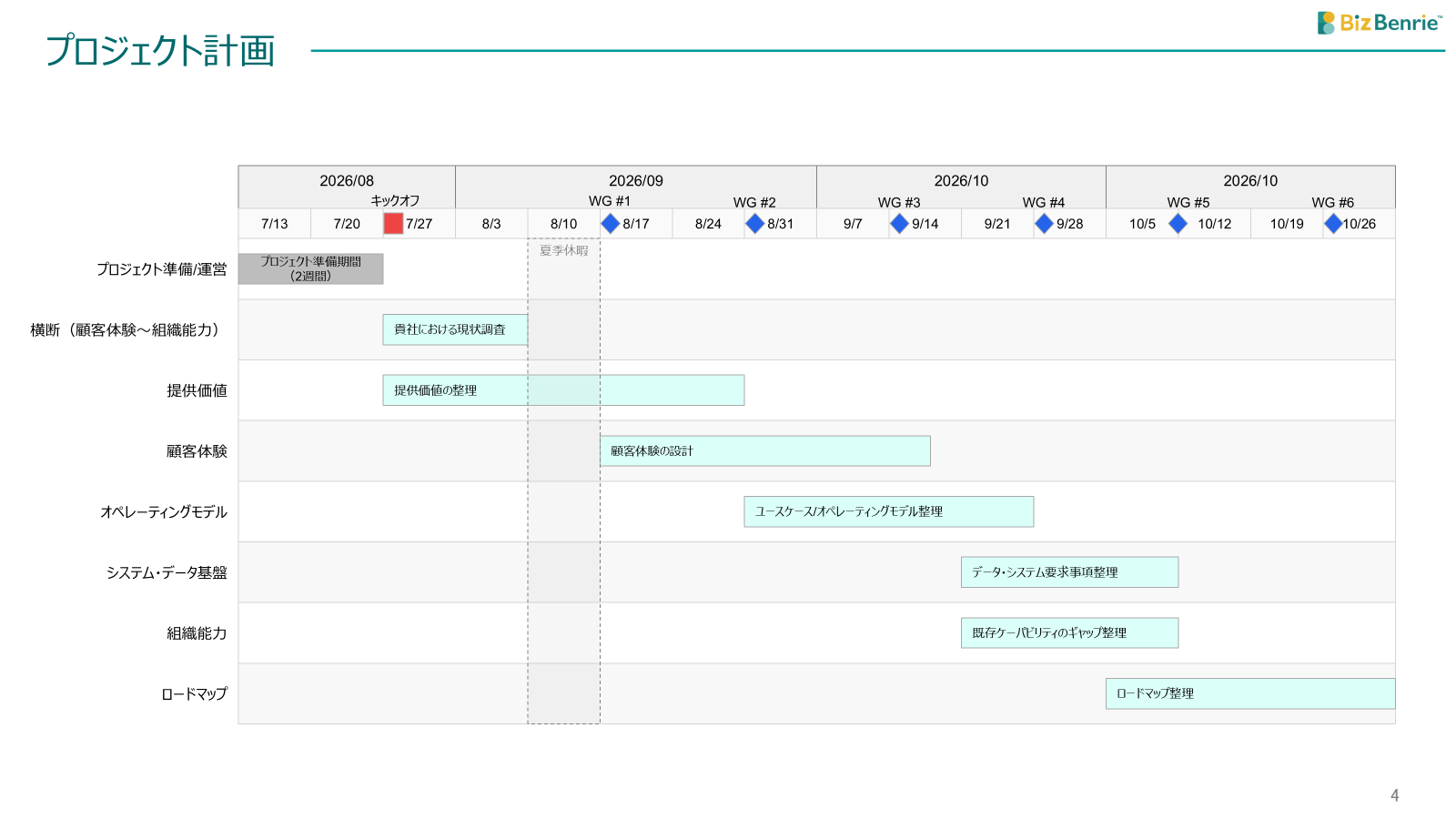Click the red kickoff marker at 7/27
Screen dimensions: 1456x819
[x=393, y=223]
